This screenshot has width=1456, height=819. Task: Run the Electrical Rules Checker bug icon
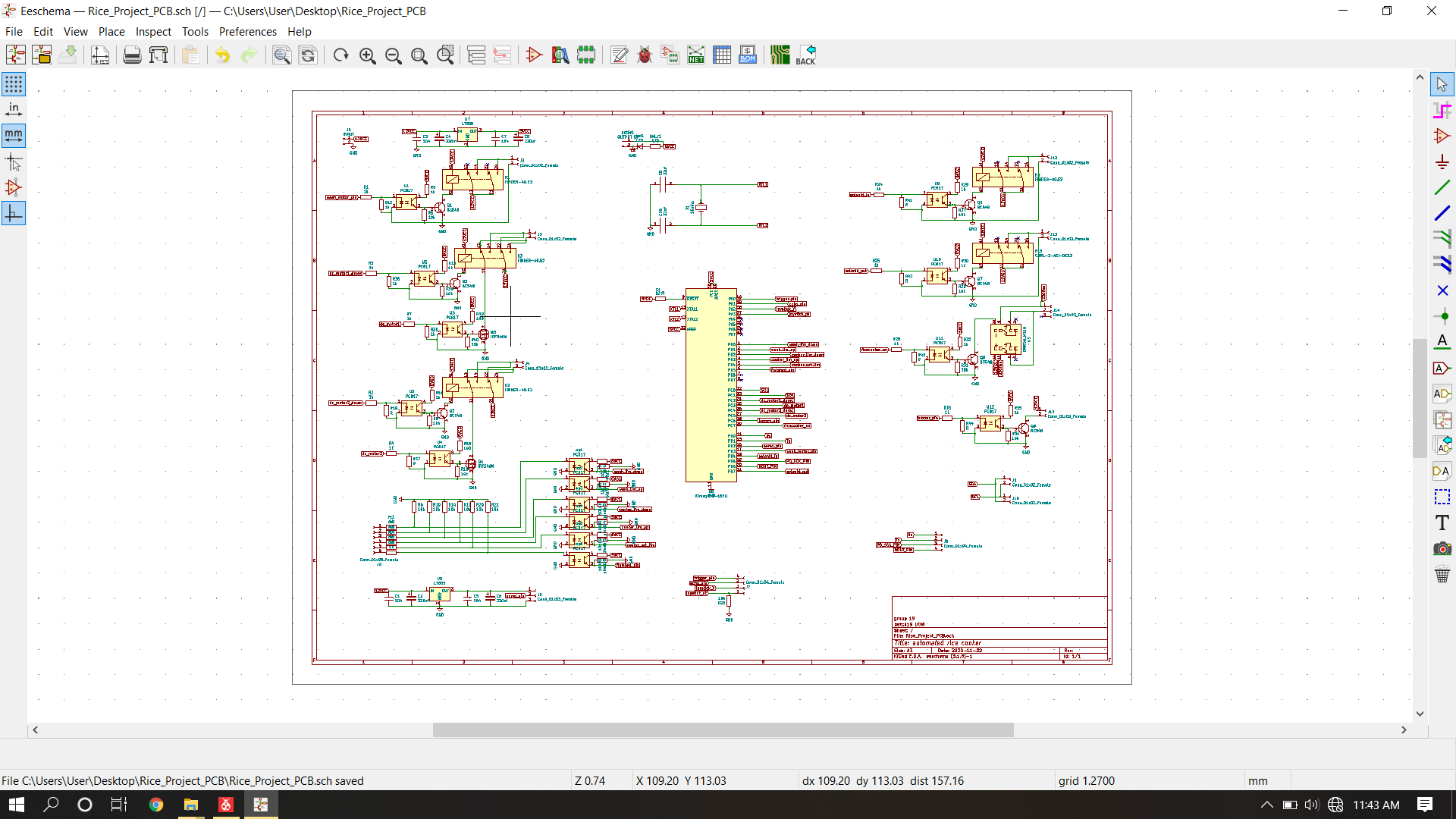(645, 55)
